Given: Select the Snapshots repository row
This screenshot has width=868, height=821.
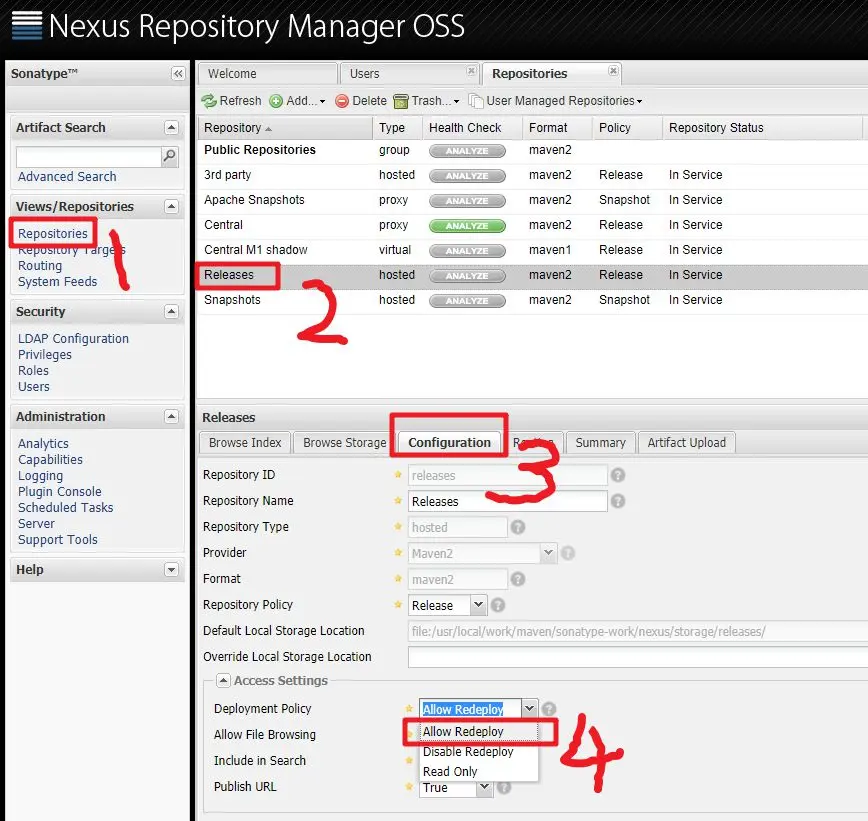Looking at the screenshot, I should point(533,300).
